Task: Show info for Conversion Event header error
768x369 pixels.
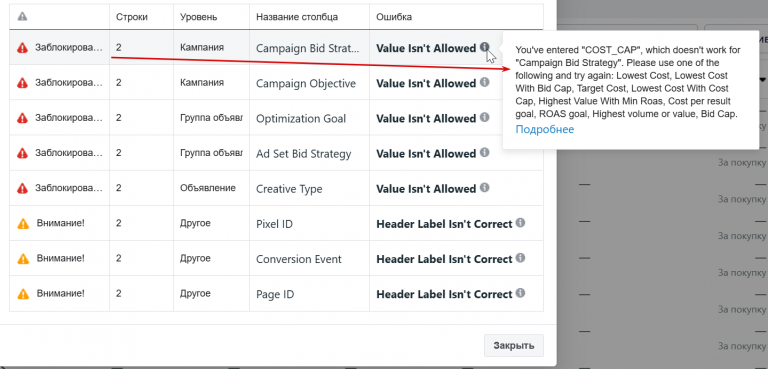Action: click(520, 258)
